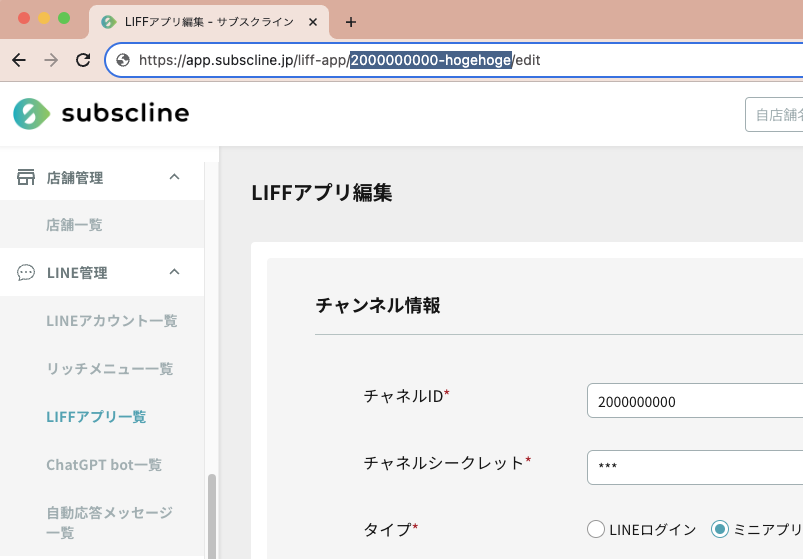Select the LINEログイン radio option
Viewport: 803px width, 559px height.
point(596,529)
